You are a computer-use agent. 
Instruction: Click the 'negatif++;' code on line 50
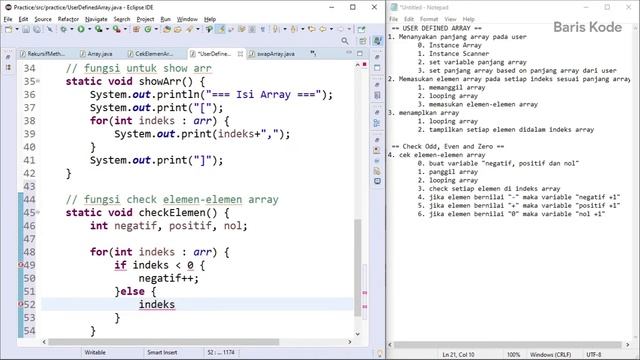(x=169, y=278)
